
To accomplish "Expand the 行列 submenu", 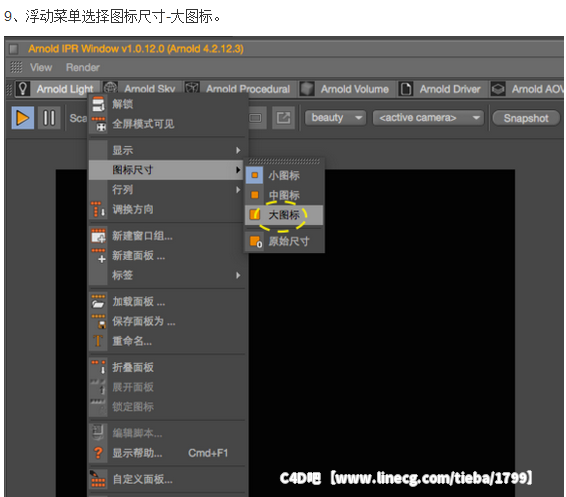I will tap(166, 189).
